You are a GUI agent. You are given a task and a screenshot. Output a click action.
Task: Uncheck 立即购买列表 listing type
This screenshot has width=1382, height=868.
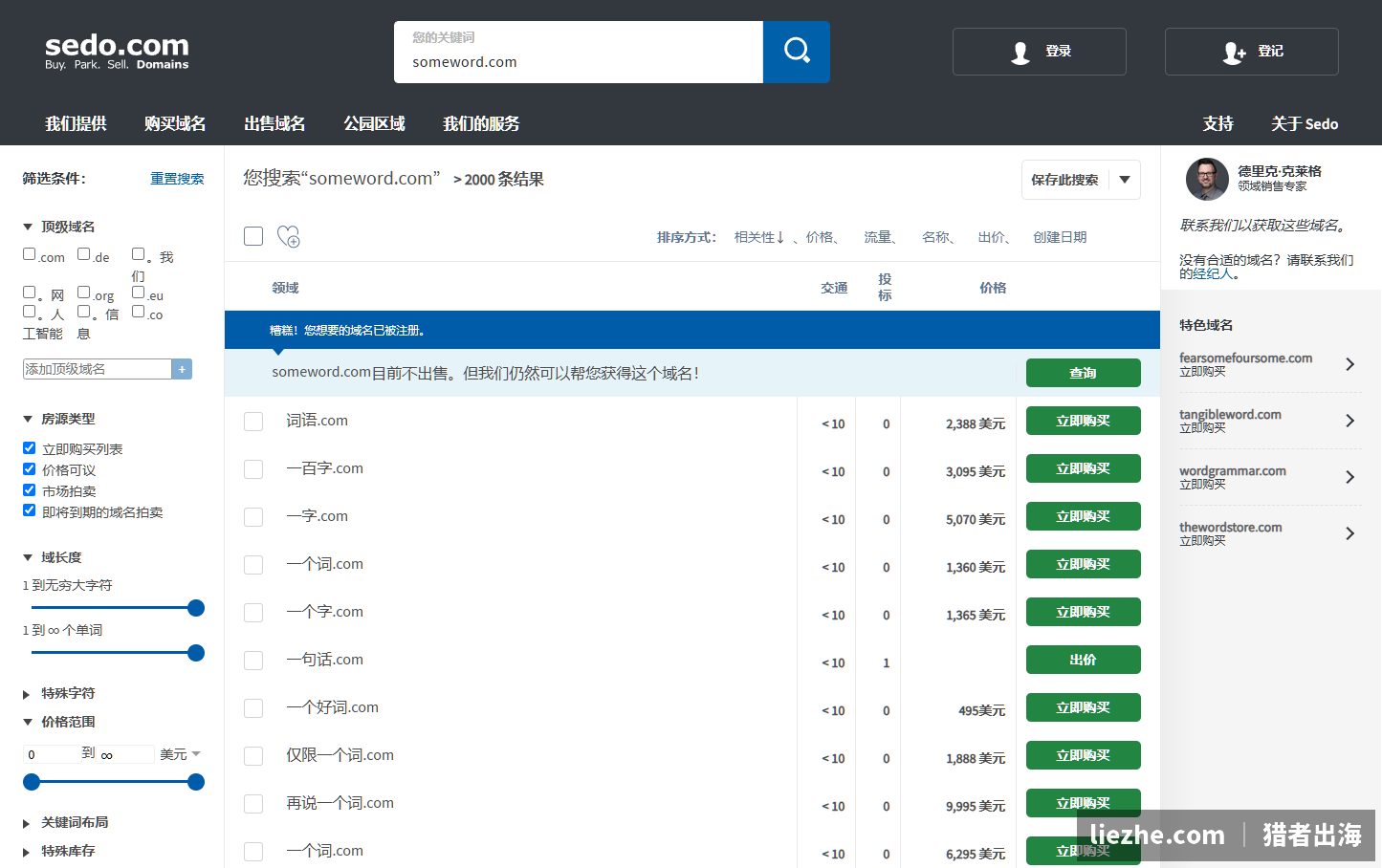coord(30,448)
